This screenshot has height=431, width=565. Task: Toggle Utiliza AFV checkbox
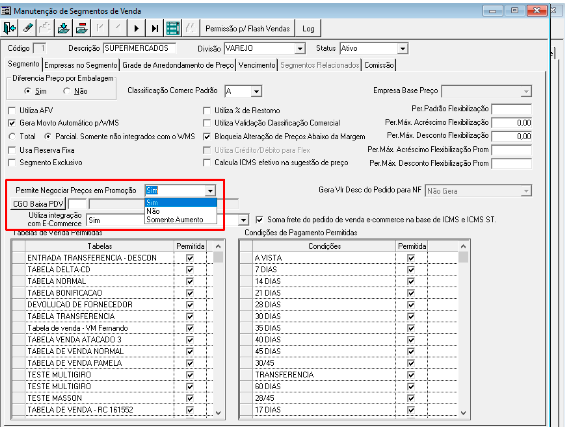pos(12,110)
